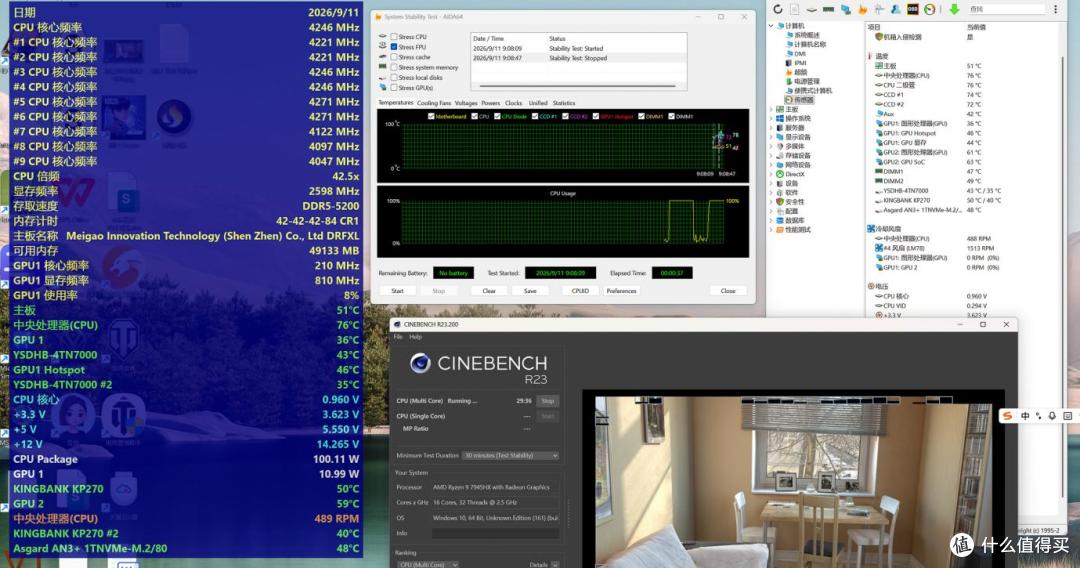Collapse the 计算机 tree node
The height and width of the screenshot is (568, 1080).
pyautogui.click(x=771, y=25)
